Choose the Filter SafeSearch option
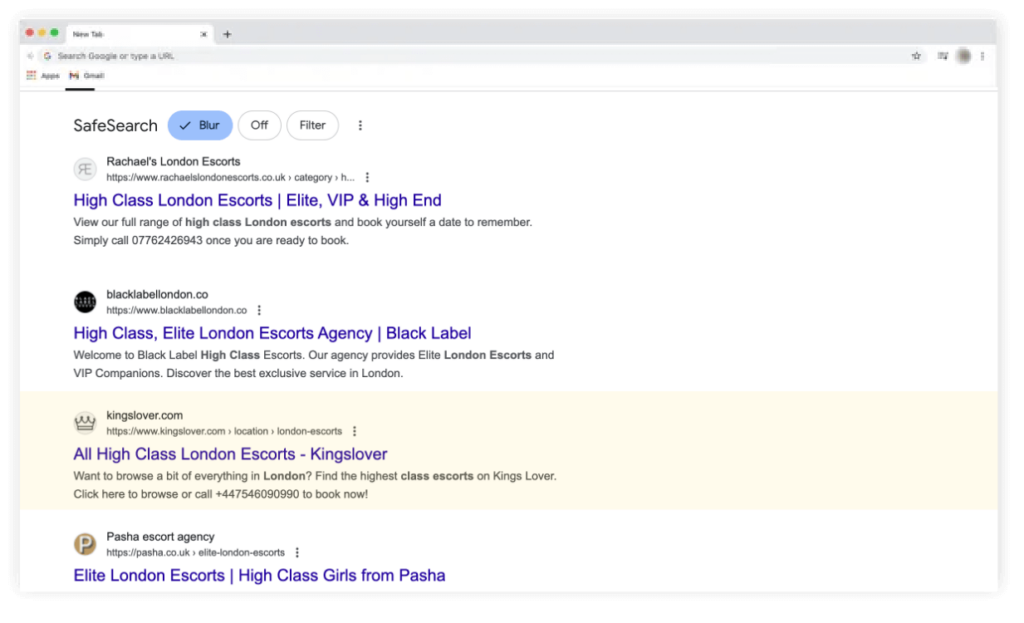Viewport: 1024px width, 623px height. [x=312, y=125]
